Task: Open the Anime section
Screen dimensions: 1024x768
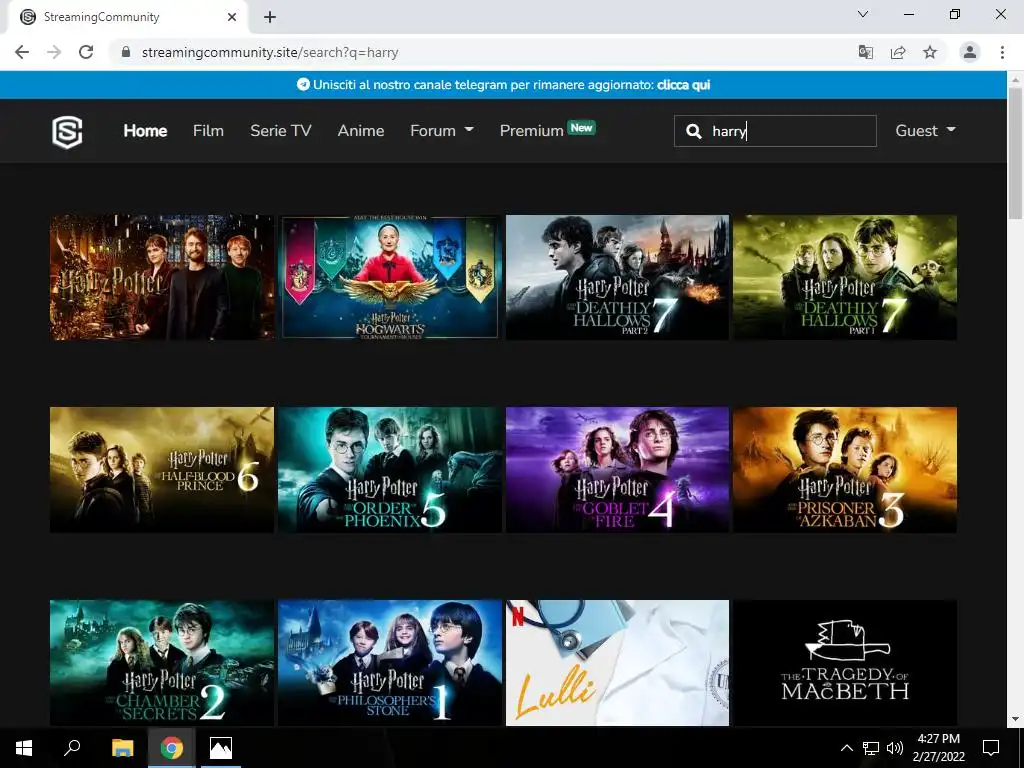Action: 360,131
